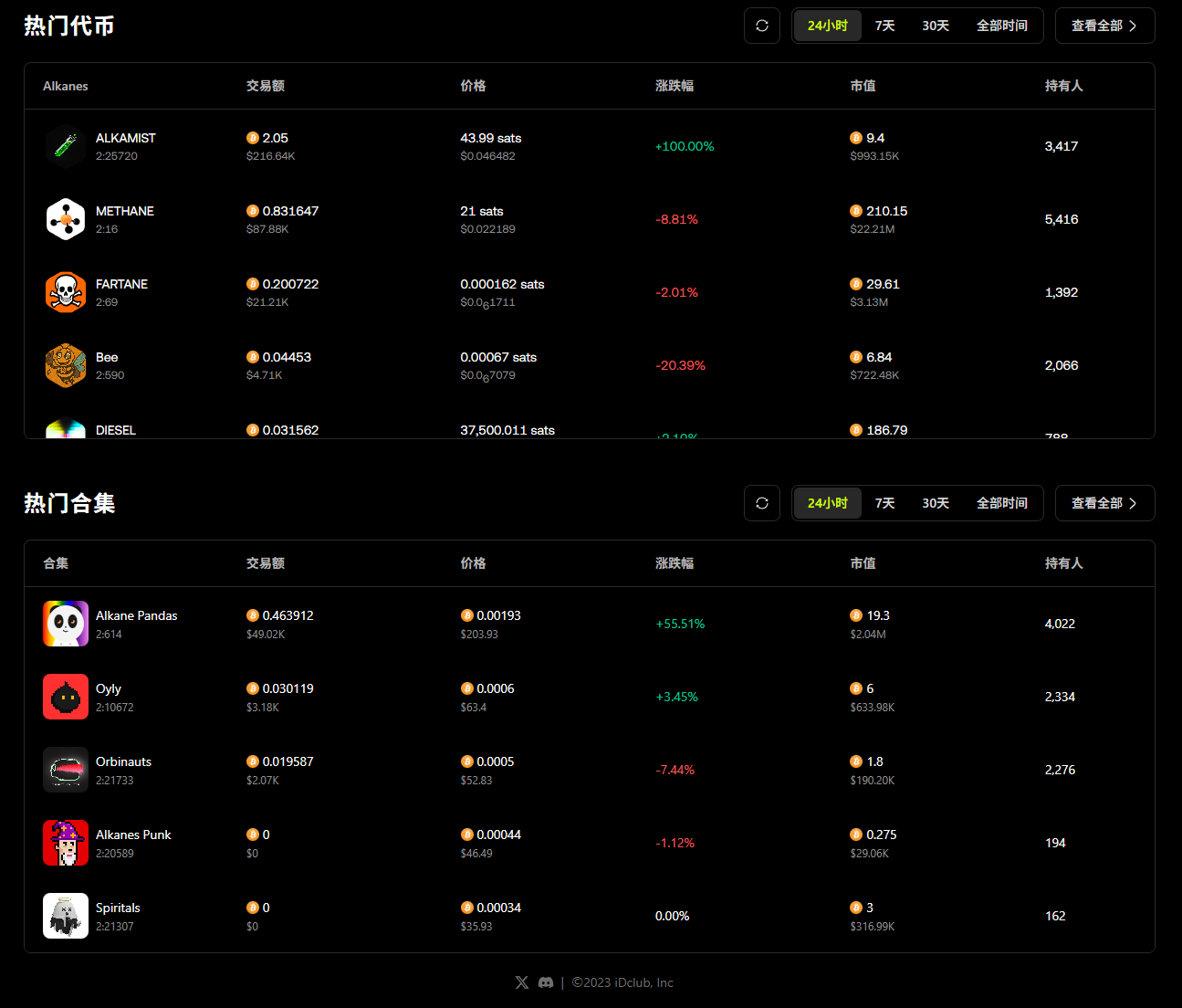Open the Discord link in footer
Screen dimensions: 1182x1008
[546, 982]
